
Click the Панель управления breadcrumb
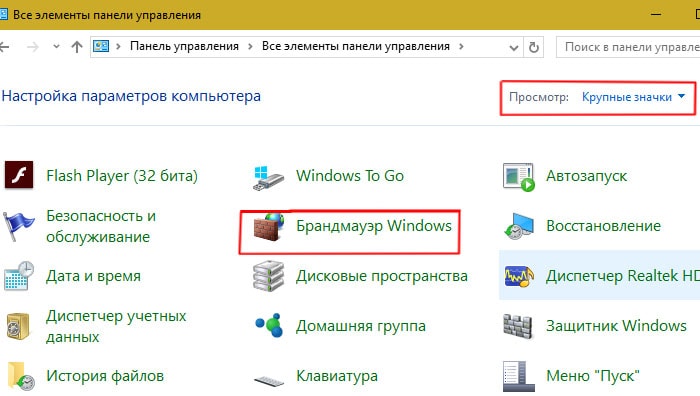coord(184,46)
